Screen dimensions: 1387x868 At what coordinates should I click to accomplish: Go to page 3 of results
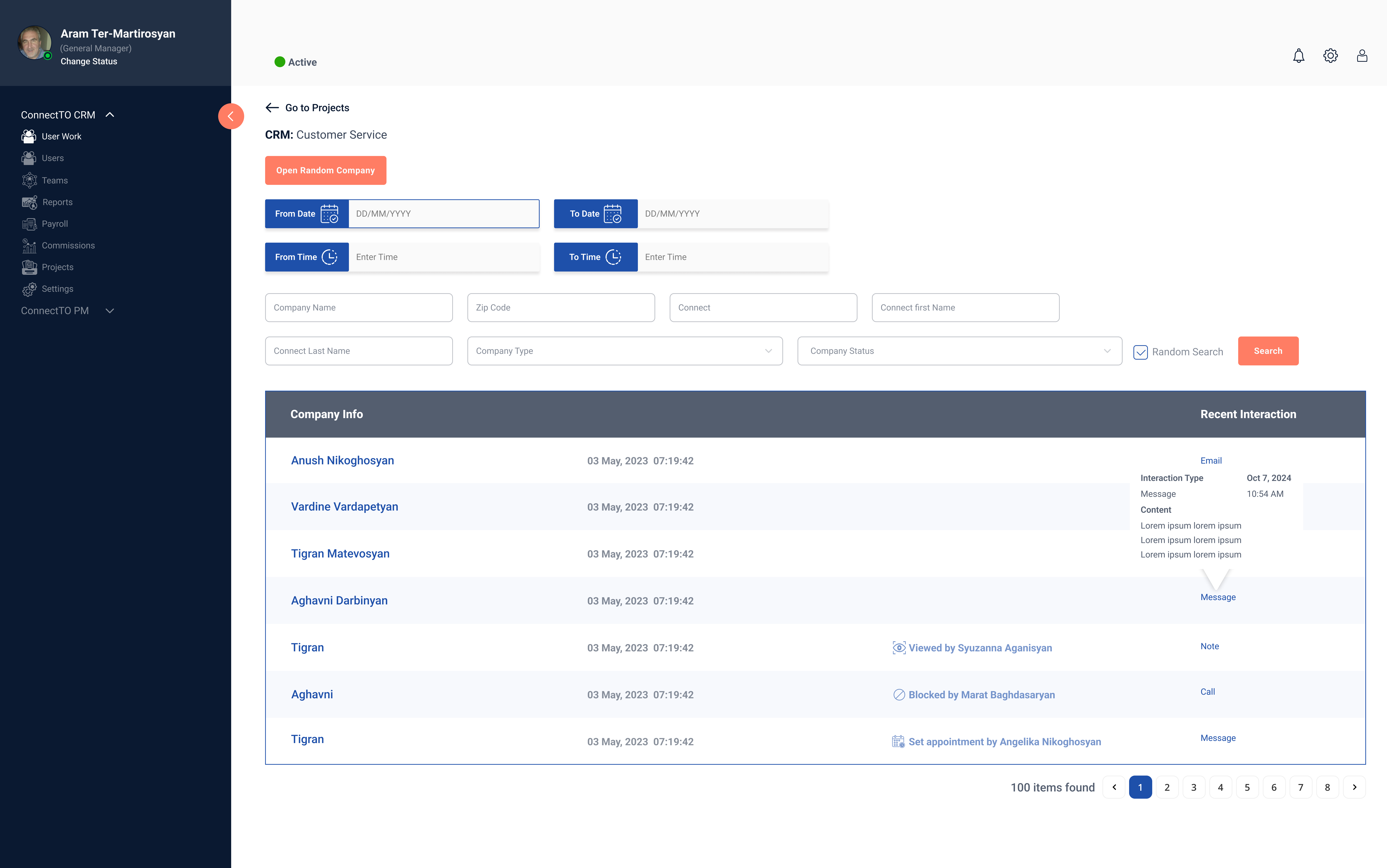point(1193,787)
